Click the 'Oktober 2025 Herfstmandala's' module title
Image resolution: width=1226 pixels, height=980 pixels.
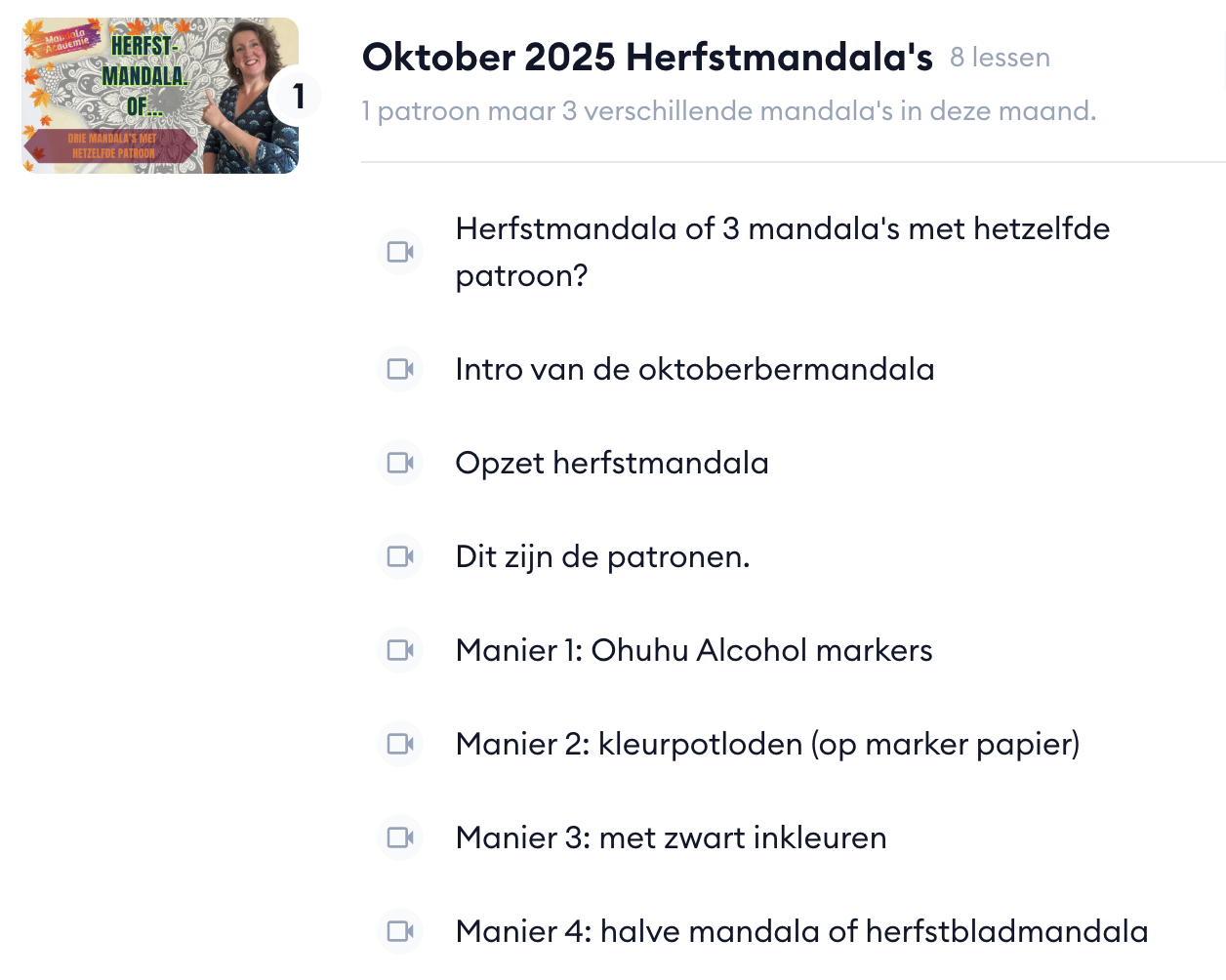click(x=647, y=58)
